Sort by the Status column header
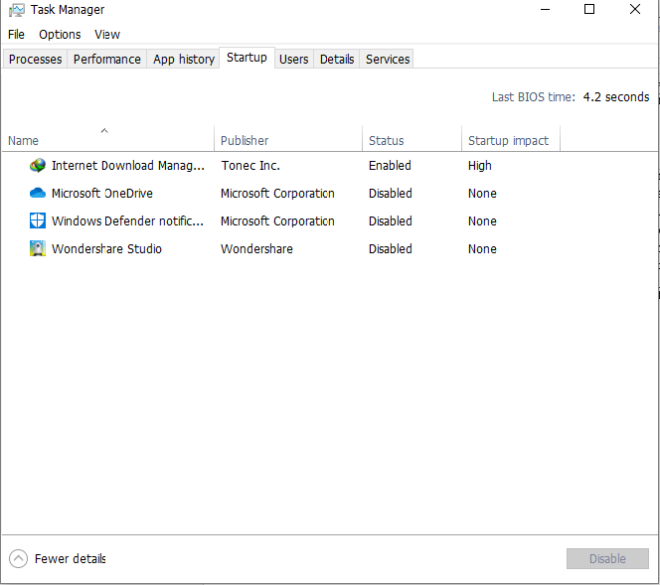660x585 pixels. pos(412,140)
